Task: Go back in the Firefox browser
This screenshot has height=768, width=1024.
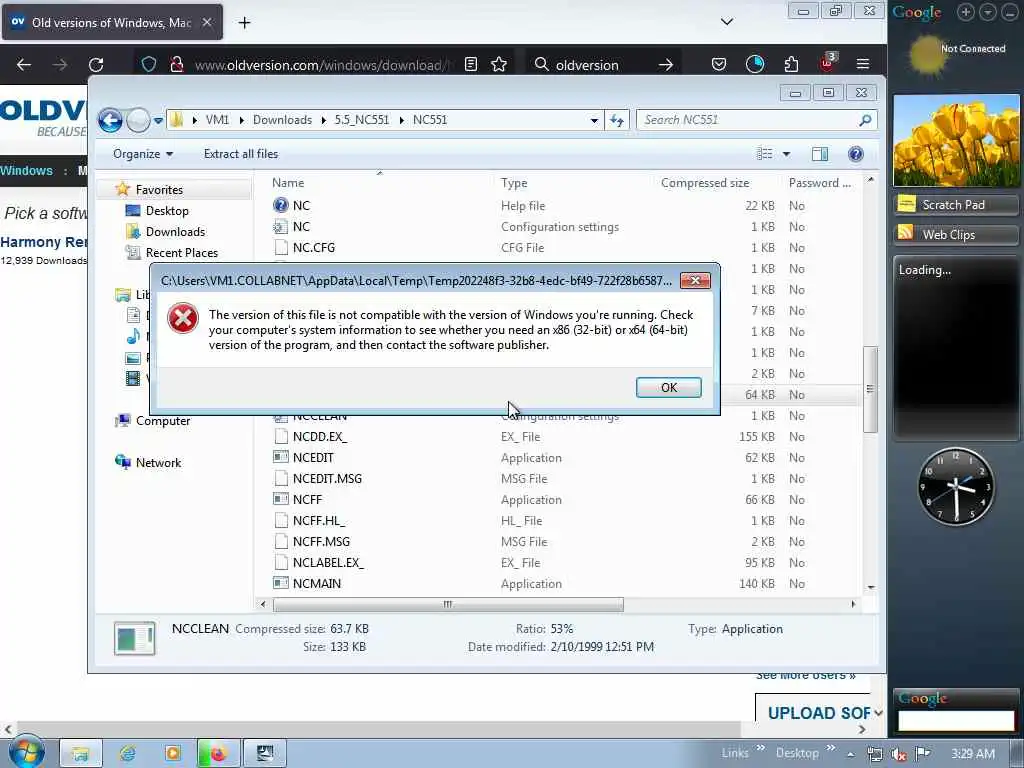Action: [x=24, y=64]
